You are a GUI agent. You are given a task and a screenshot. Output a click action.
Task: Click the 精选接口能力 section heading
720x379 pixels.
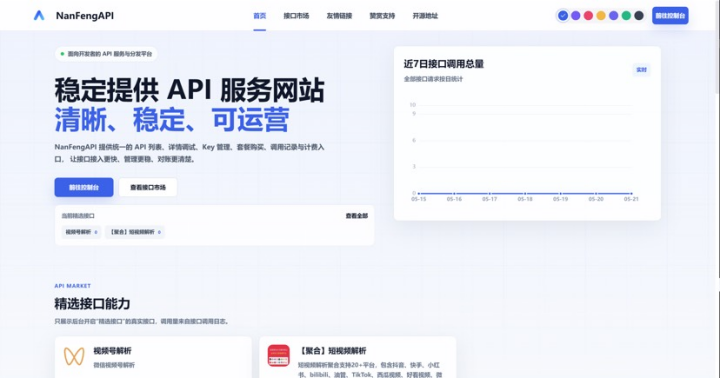click(92, 304)
